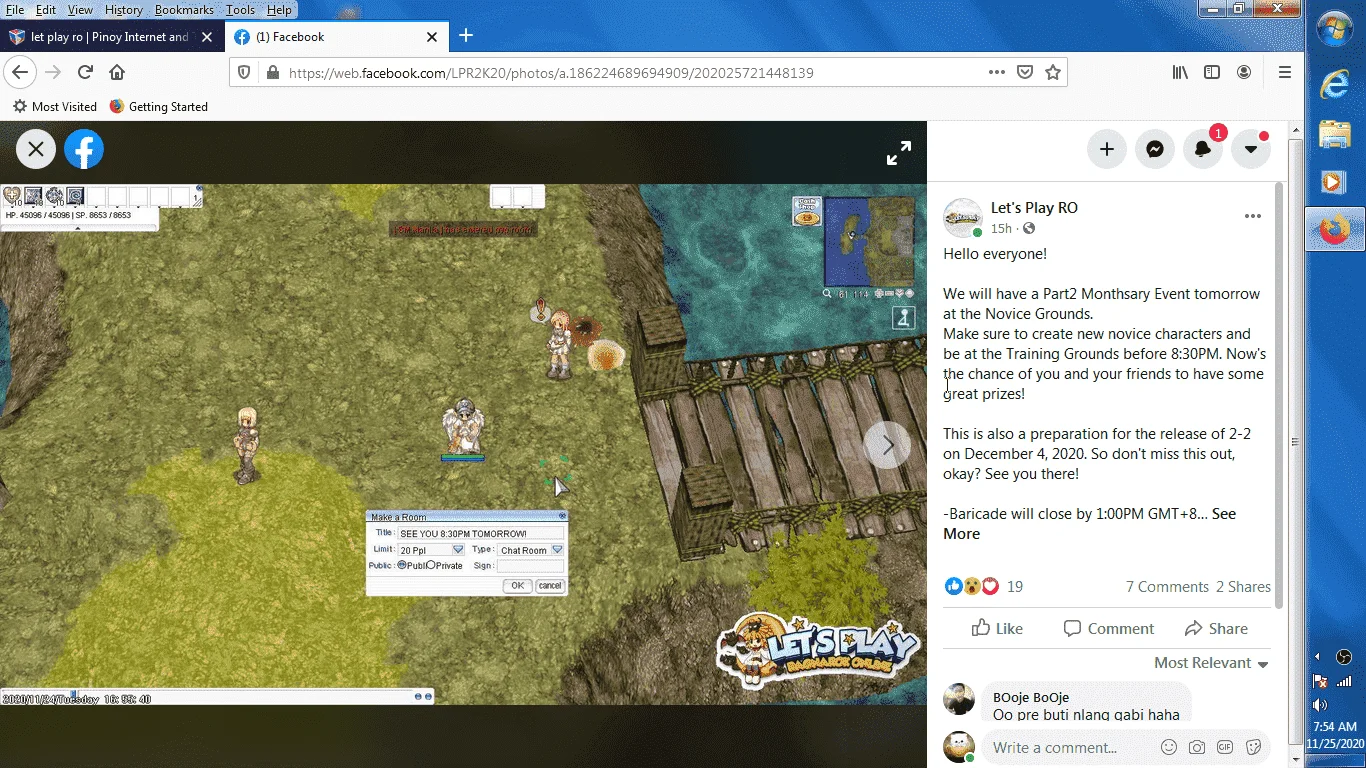Open the Getting Started bookmark

coord(158,106)
